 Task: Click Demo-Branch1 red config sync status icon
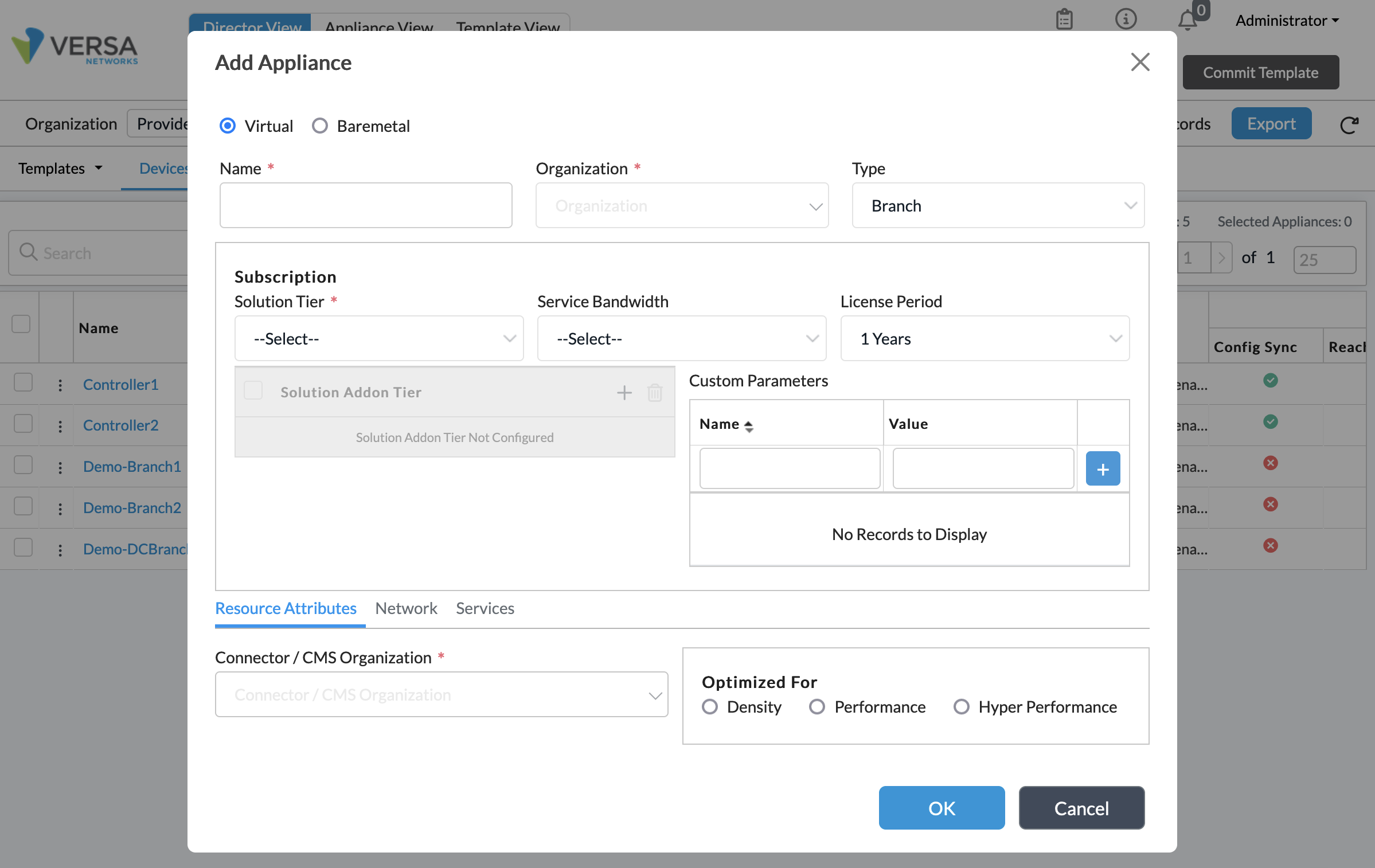[x=1271, y=463]
